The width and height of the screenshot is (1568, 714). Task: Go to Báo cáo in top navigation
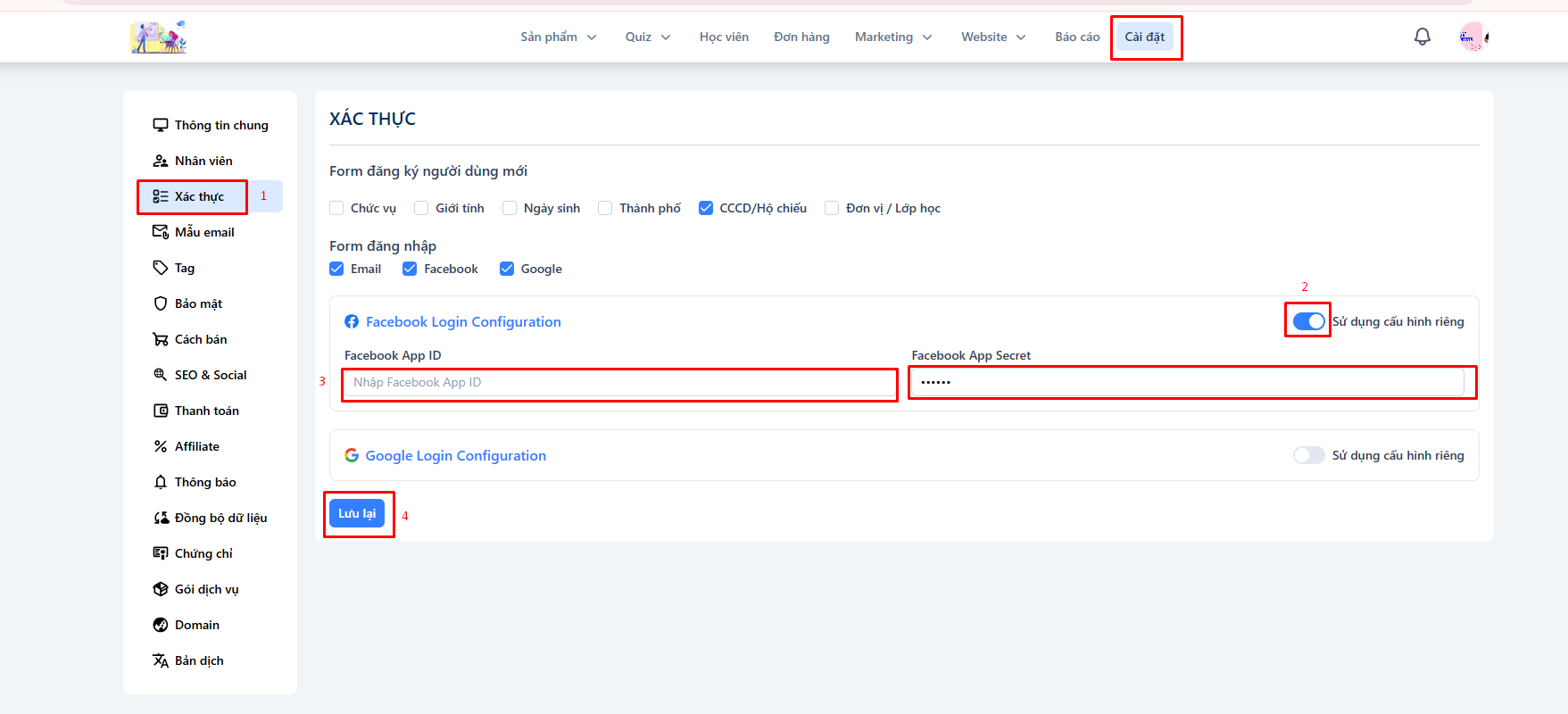tap(1077, 37)
